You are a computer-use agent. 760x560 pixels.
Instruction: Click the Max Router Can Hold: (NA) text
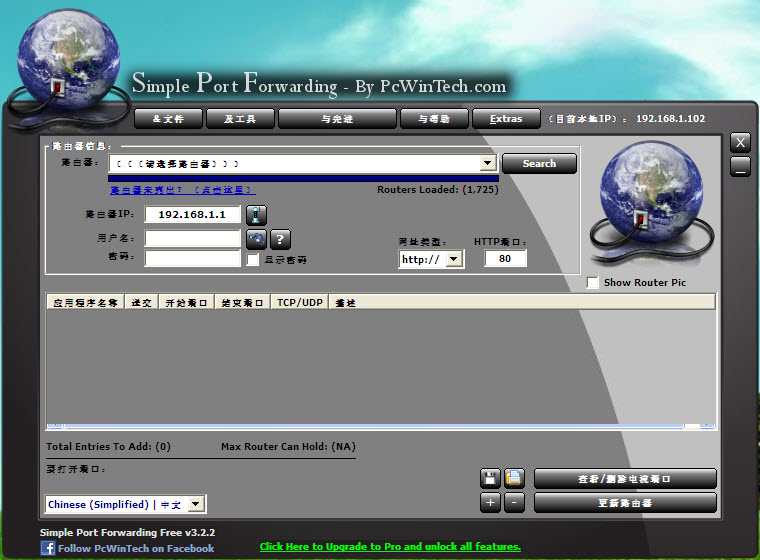[x=288, y=447]
